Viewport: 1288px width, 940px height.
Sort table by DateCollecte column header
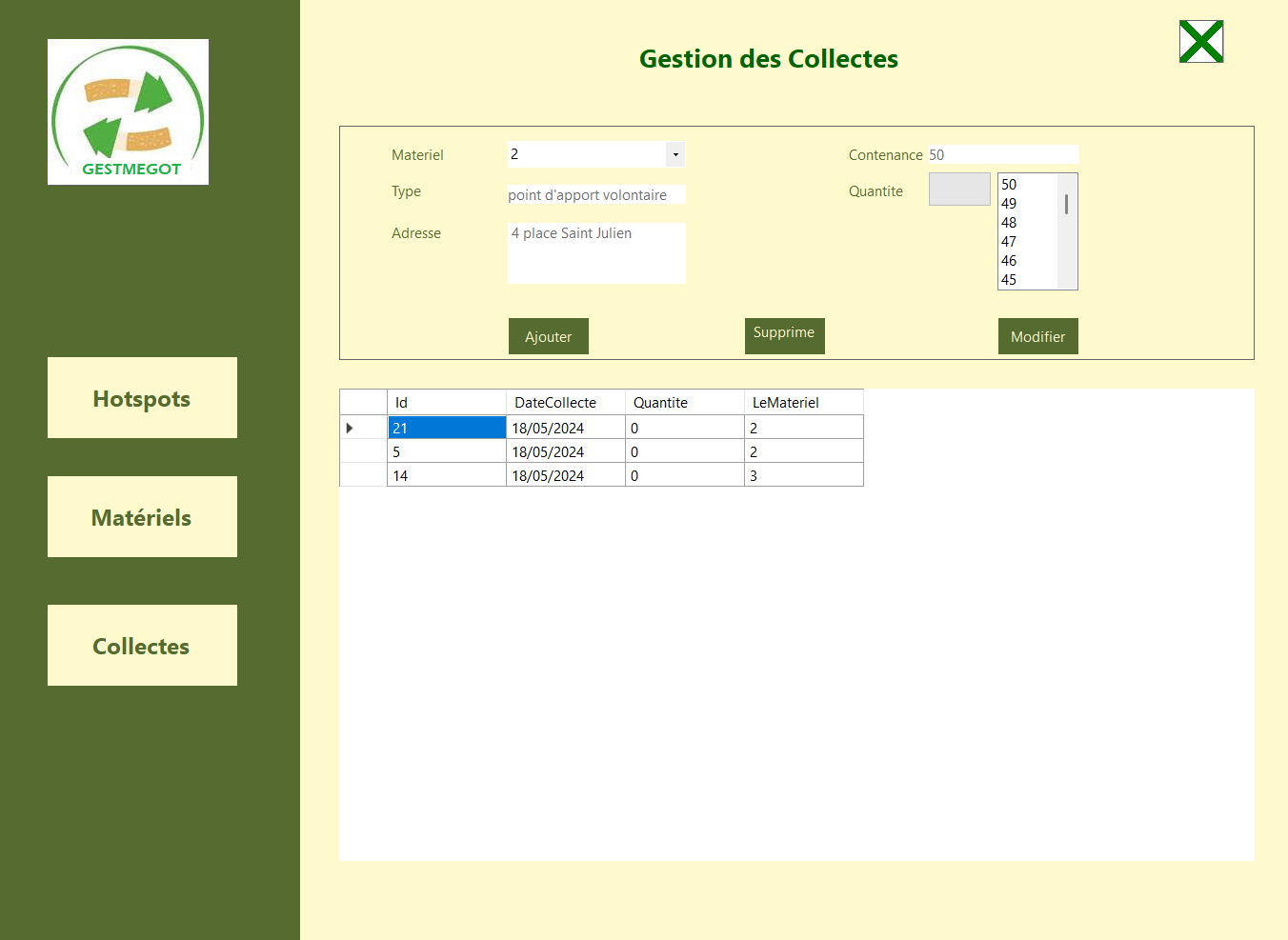coord(565,403)
